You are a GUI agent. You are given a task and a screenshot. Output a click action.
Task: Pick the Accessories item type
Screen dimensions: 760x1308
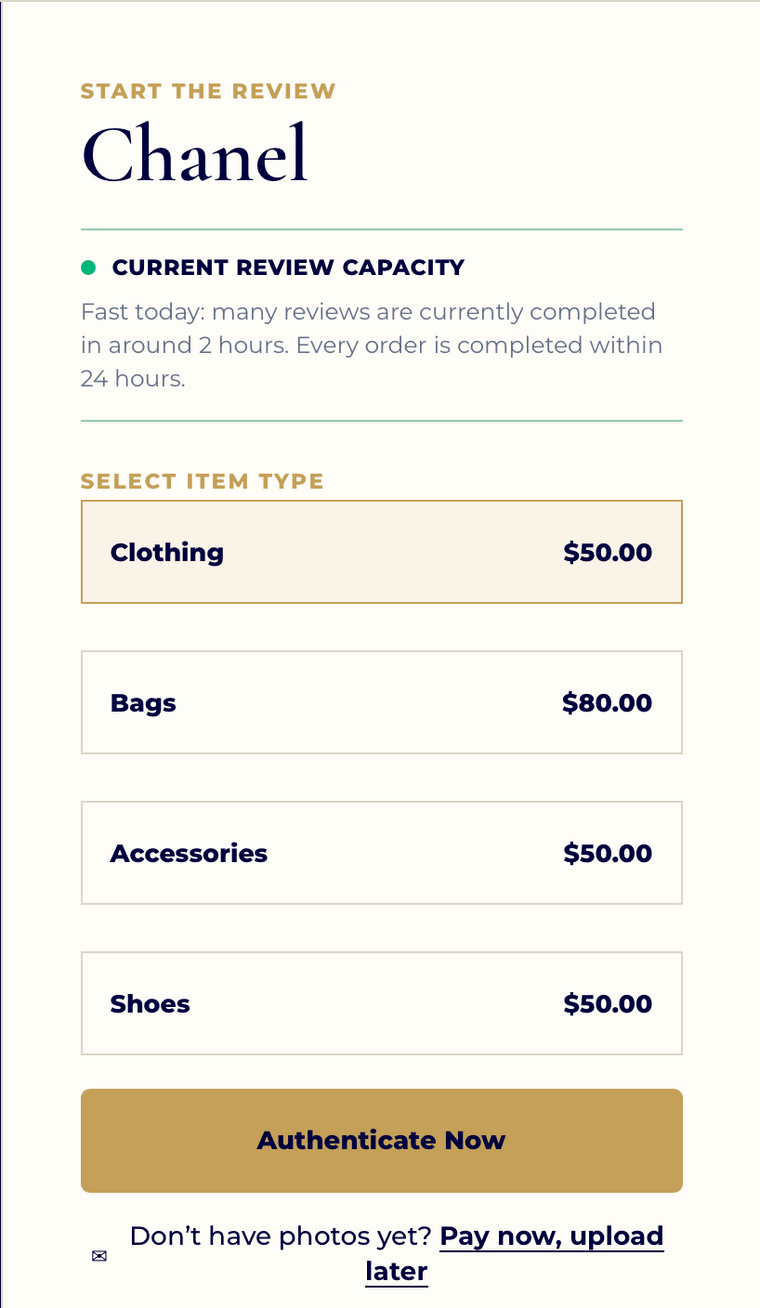(382, 853)
